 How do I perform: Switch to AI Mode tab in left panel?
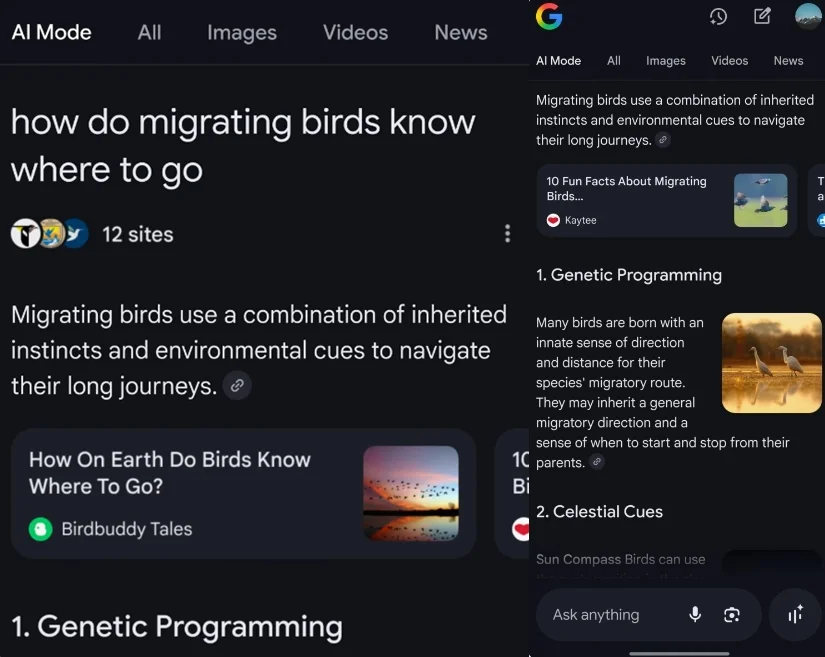coord(52,33)
